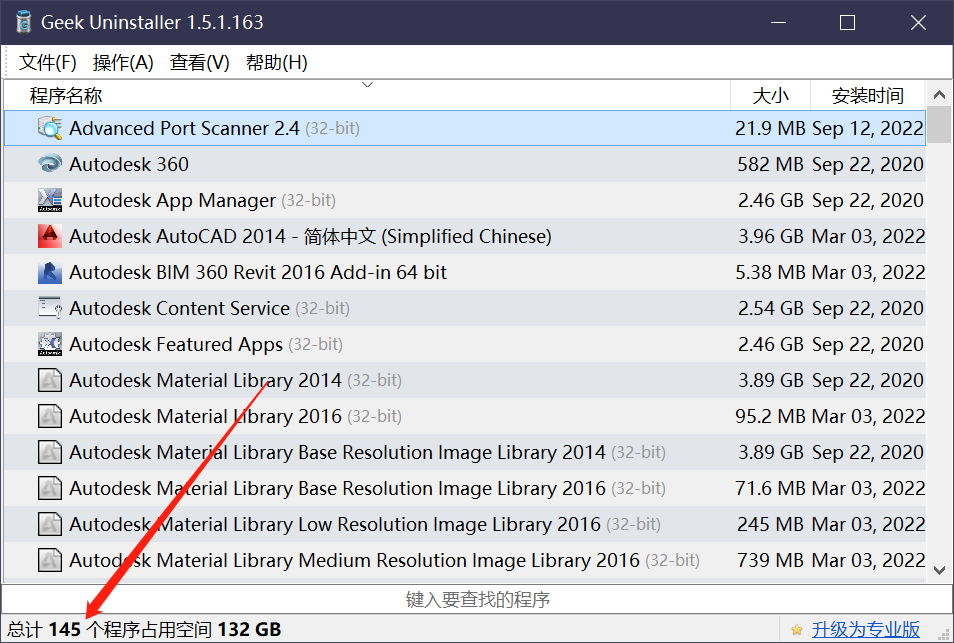This screenshot has width=954, height=643.
Task: Click the 键入要查找的程序 search field
Action: point(477,600)
